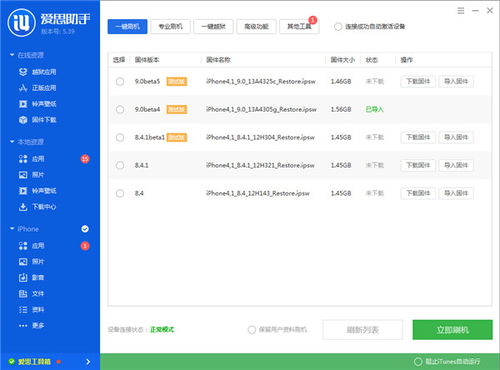Viewport: 500px width, 370px height.
Task: Switch to 一键越狱 tab
Action: tap(213, 26)
